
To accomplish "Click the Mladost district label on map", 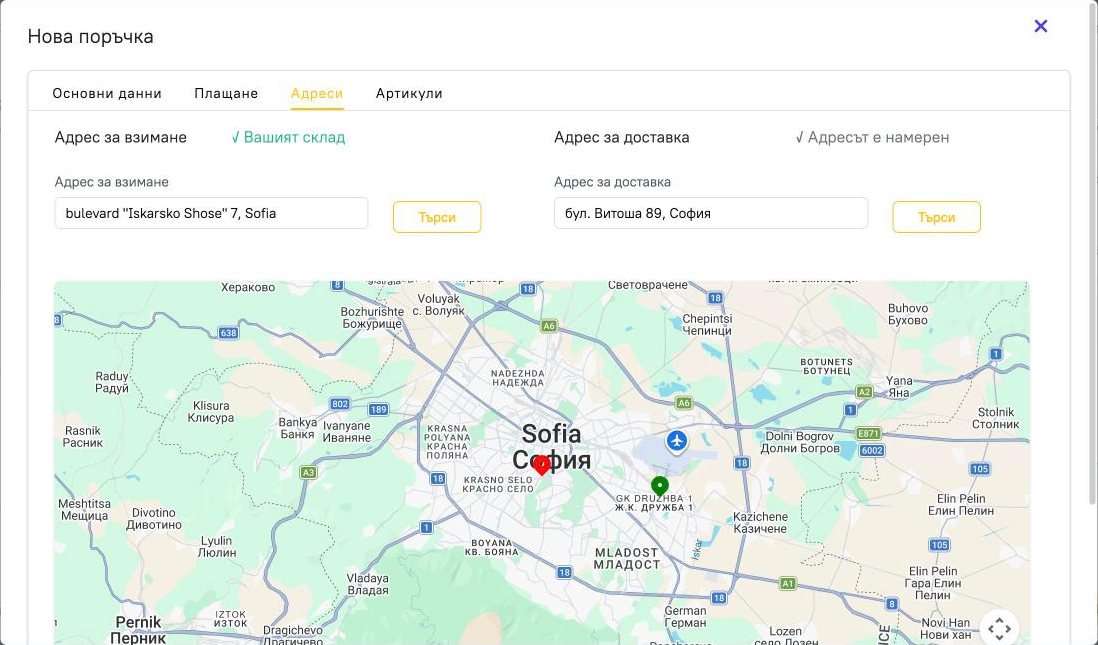I will point(627,558).
